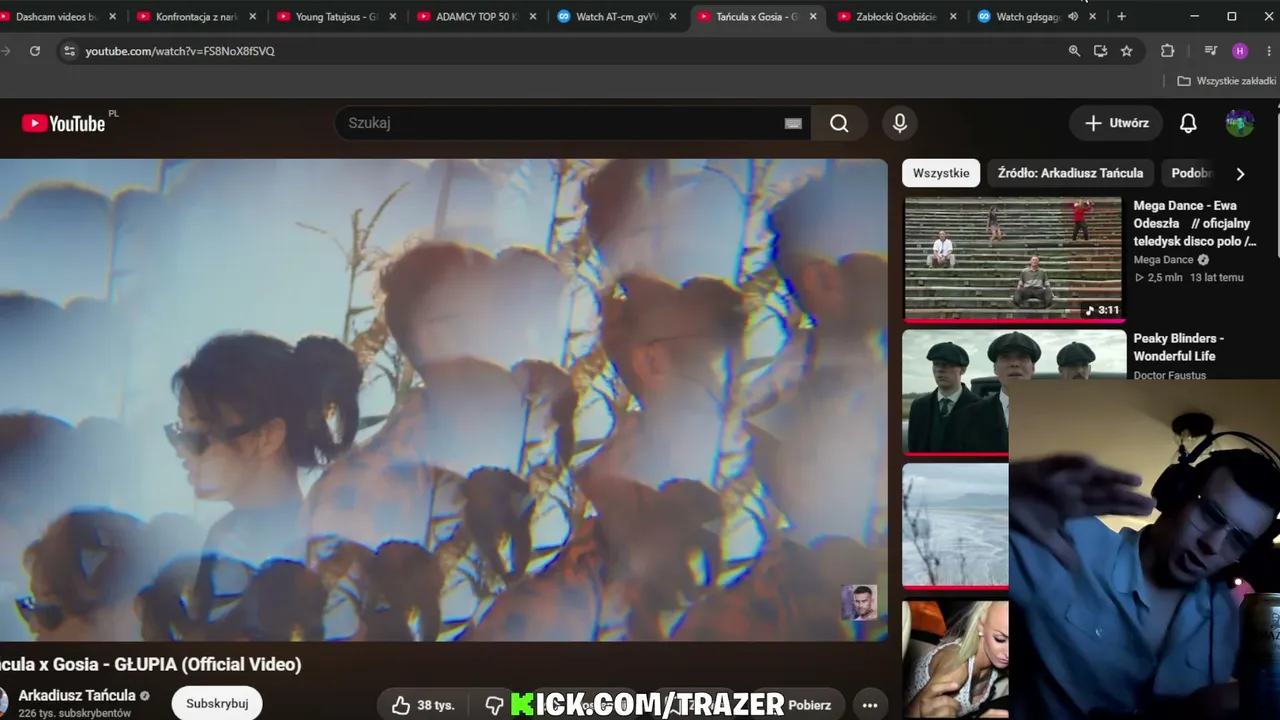
Task: Click the blonde woman video thumbnail
Action: click(956, 659)
